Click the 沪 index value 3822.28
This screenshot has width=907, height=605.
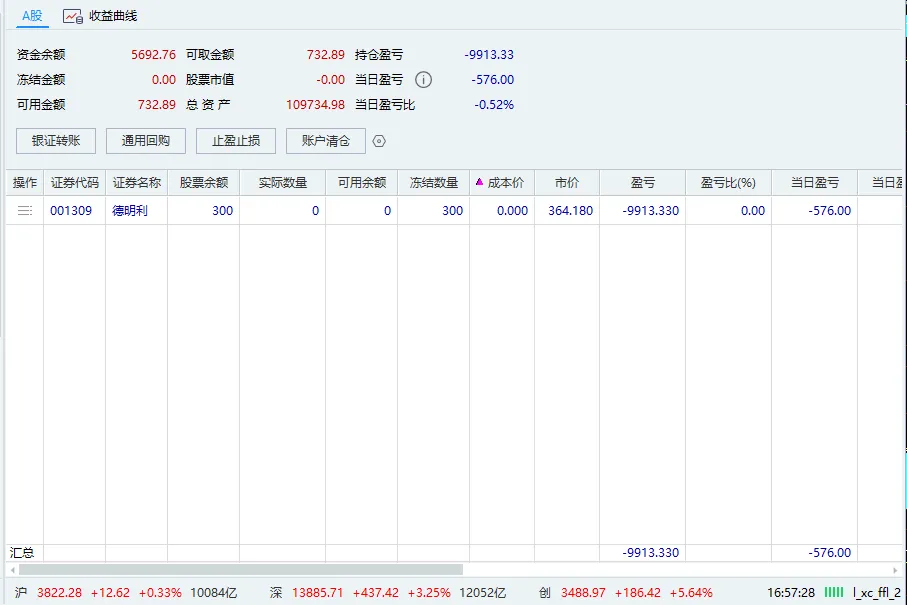pyautogui.click(x=60, y=593)
